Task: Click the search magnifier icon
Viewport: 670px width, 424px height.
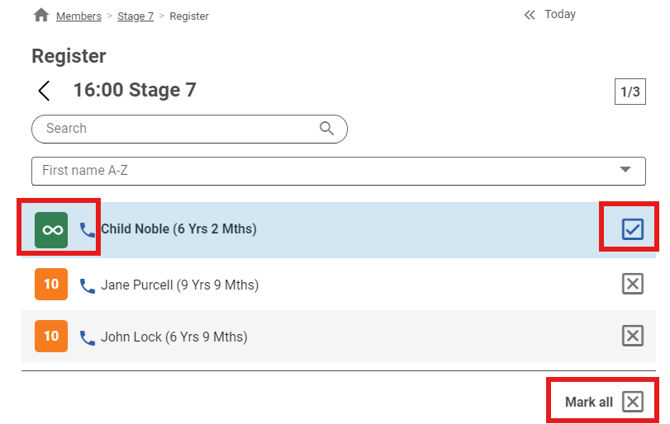Action: tap(326, 128)
